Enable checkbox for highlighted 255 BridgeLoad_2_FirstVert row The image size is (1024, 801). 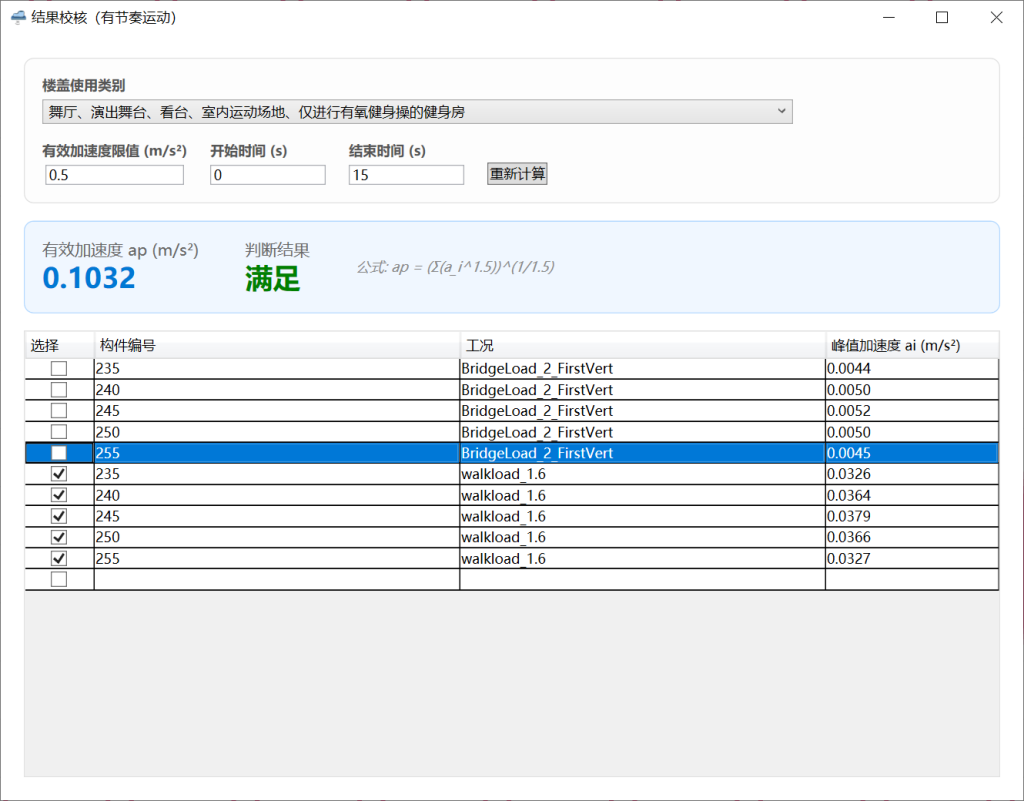pyautogui.click(x=59, y=453)
